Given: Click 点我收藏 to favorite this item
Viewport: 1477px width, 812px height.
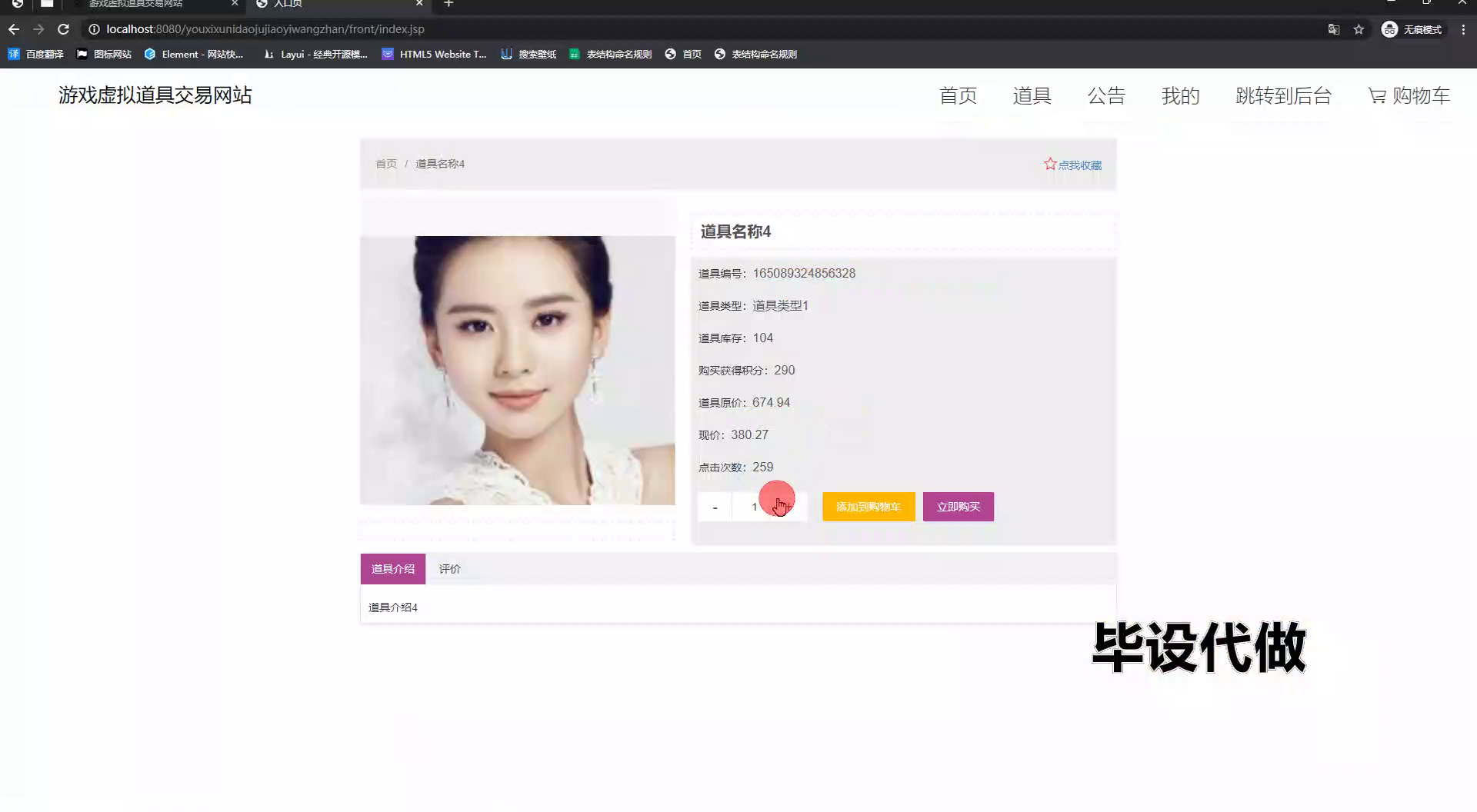Looking at the screenshot, I should pyautogui.click(x=1072, y=165).
